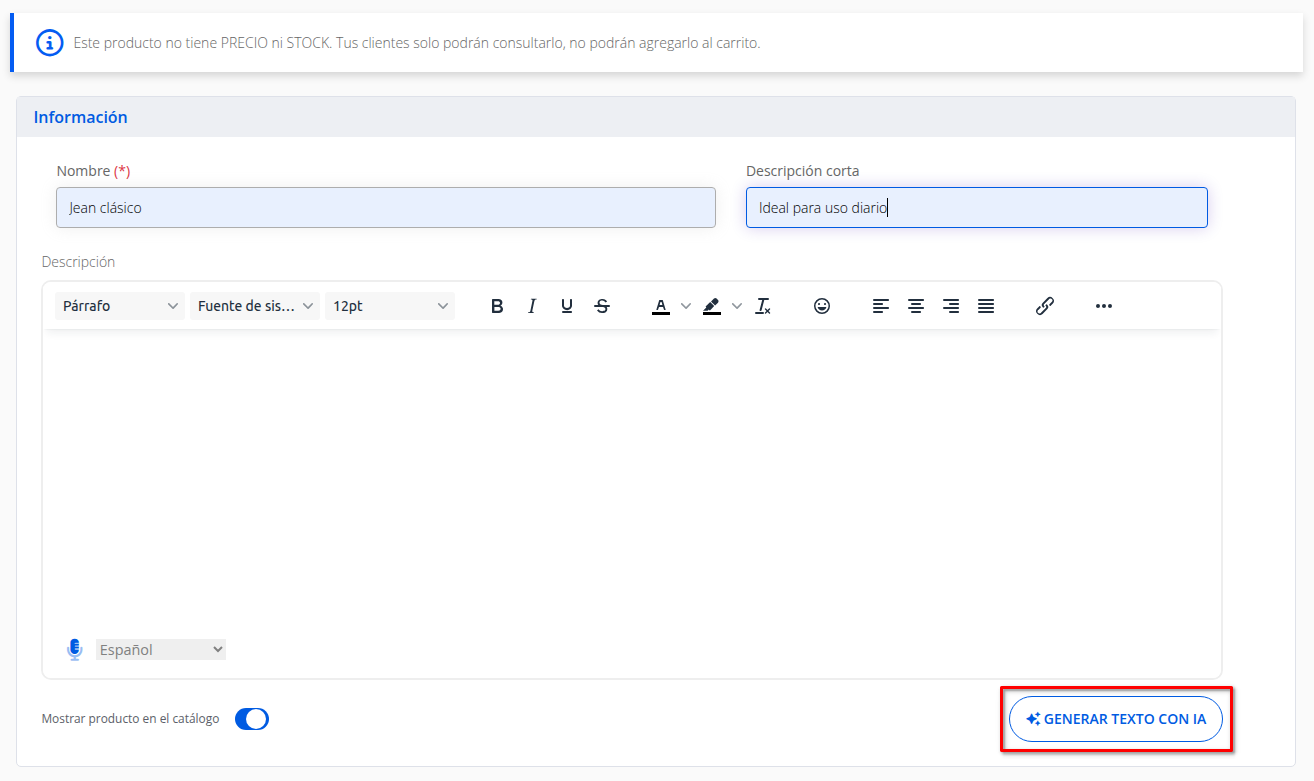Screen dimensions: 1314x781
Task: Click the microphone dictation icon
Action: pos(75,650)
